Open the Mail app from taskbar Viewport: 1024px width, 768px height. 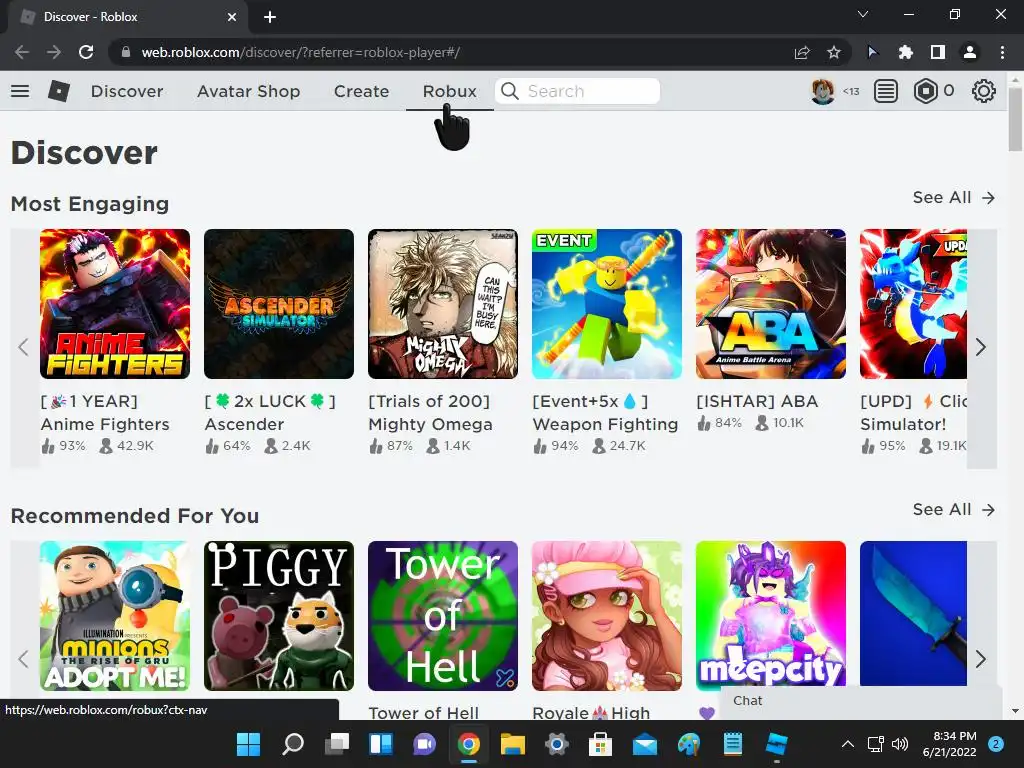coord(645,744)
